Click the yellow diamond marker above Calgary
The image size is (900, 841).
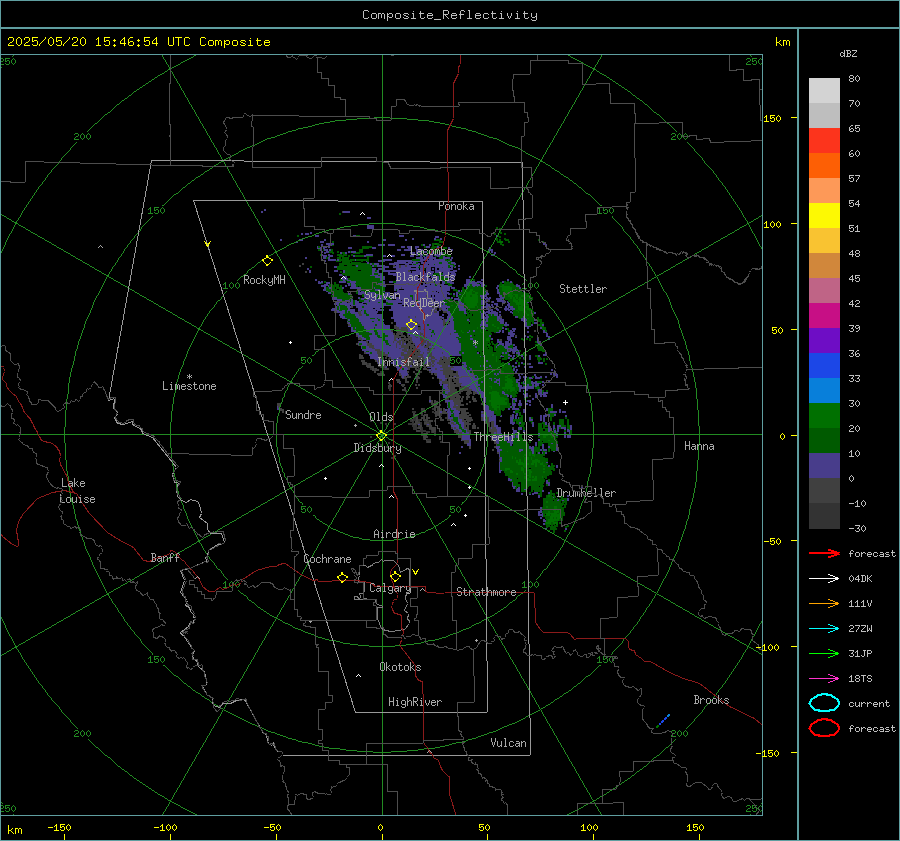(395, 576)
